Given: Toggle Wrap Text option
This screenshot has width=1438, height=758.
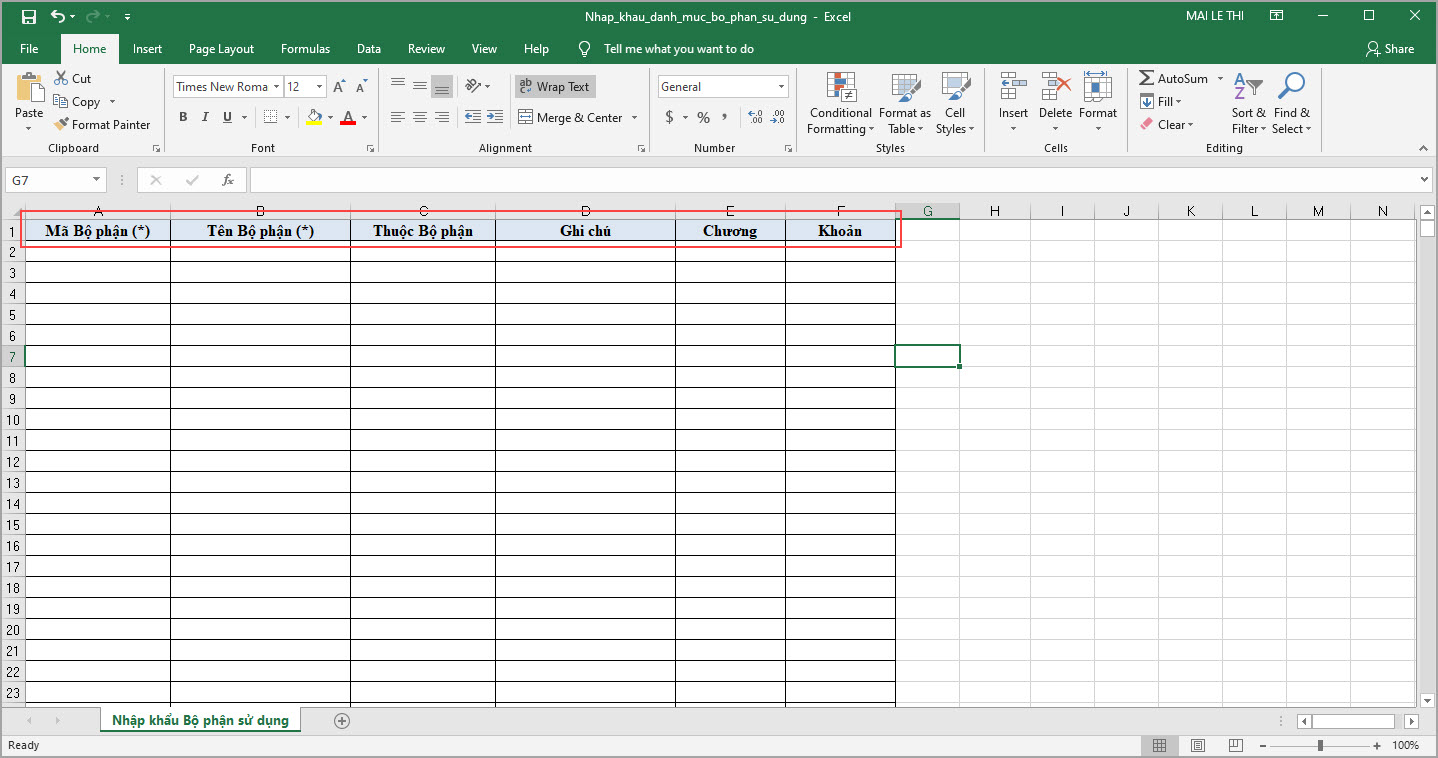Looking at the screenshot, I should (555, 87).
